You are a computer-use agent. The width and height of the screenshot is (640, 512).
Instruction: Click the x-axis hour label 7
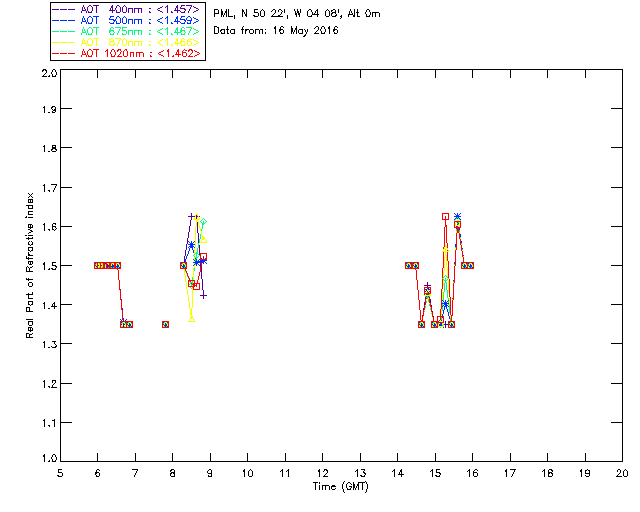(x=135, y=473)
